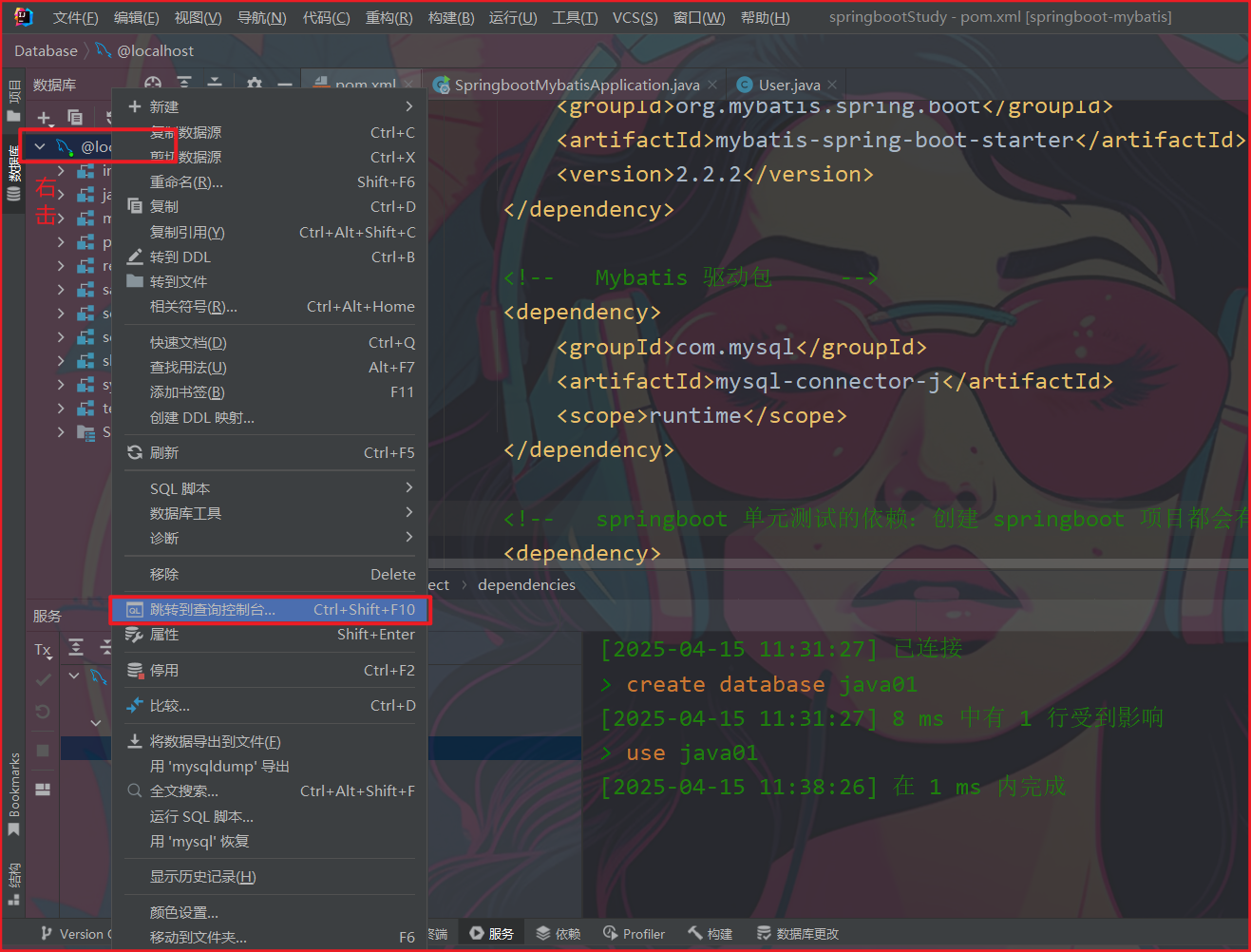Open the 导航(N) menu

(261, 18)
